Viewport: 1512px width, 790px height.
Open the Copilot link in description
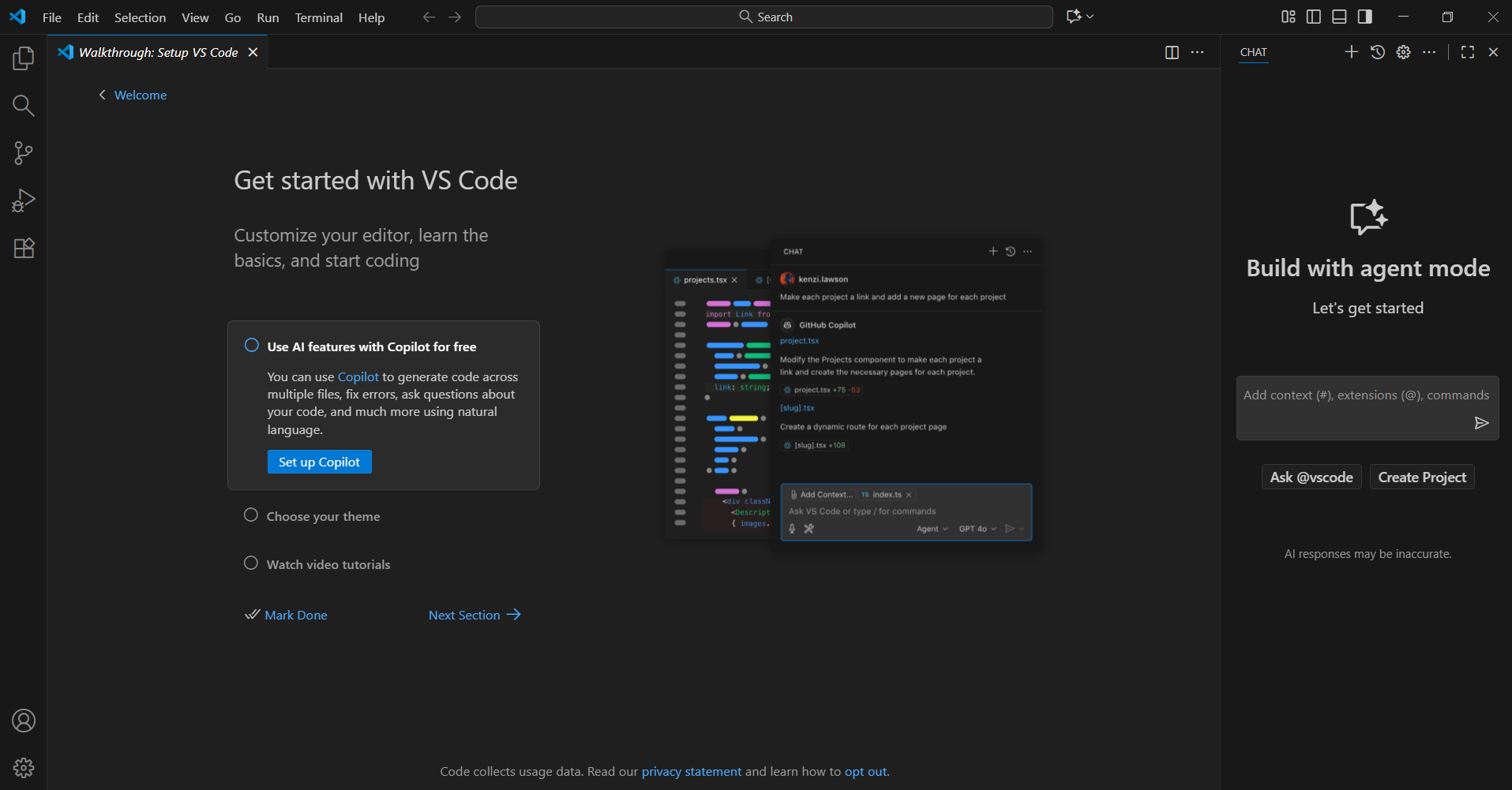[x=358, y=376]
